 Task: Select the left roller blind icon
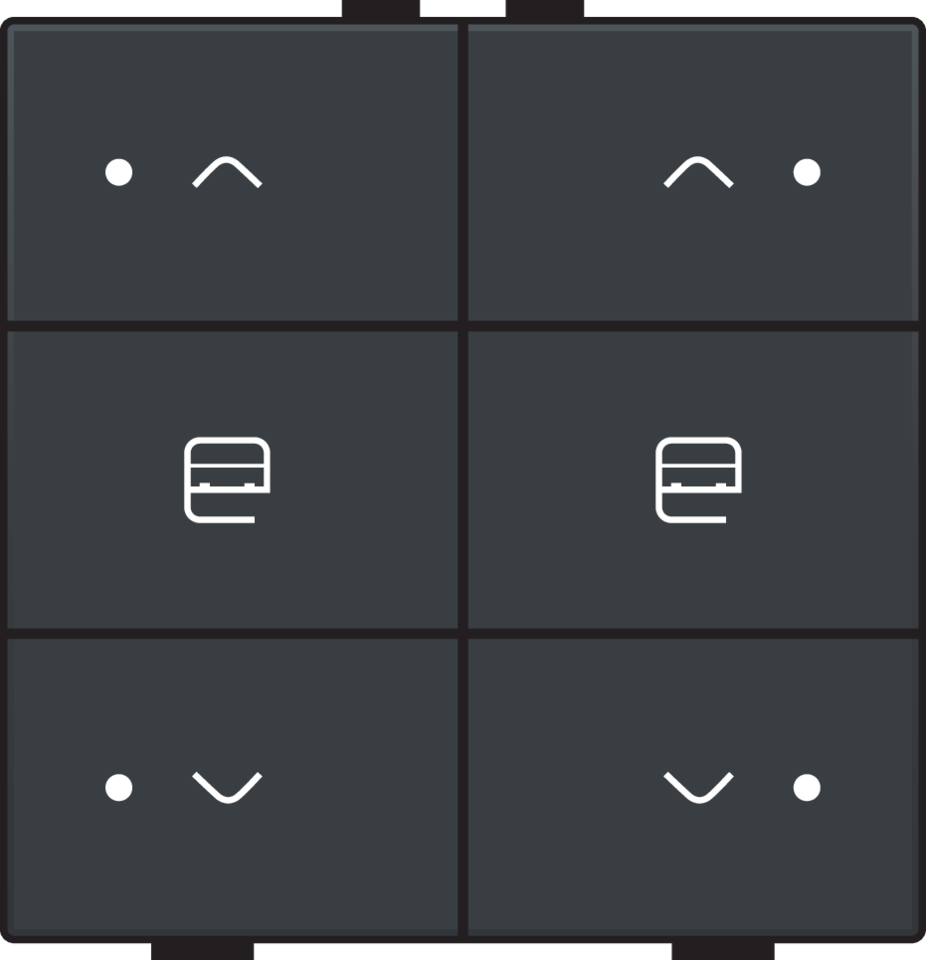point(227,480)
